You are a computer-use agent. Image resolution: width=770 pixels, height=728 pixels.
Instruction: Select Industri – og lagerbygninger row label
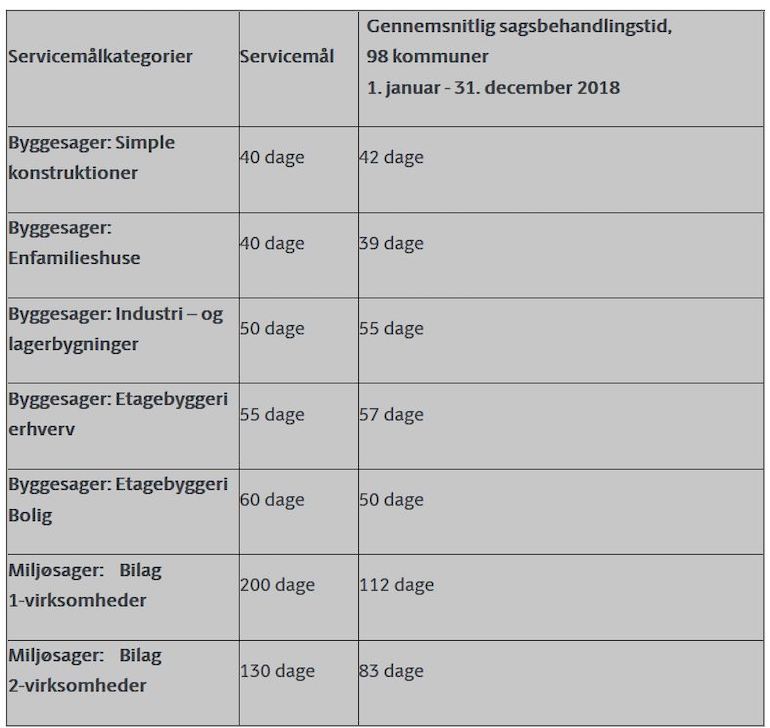(115, 328)
